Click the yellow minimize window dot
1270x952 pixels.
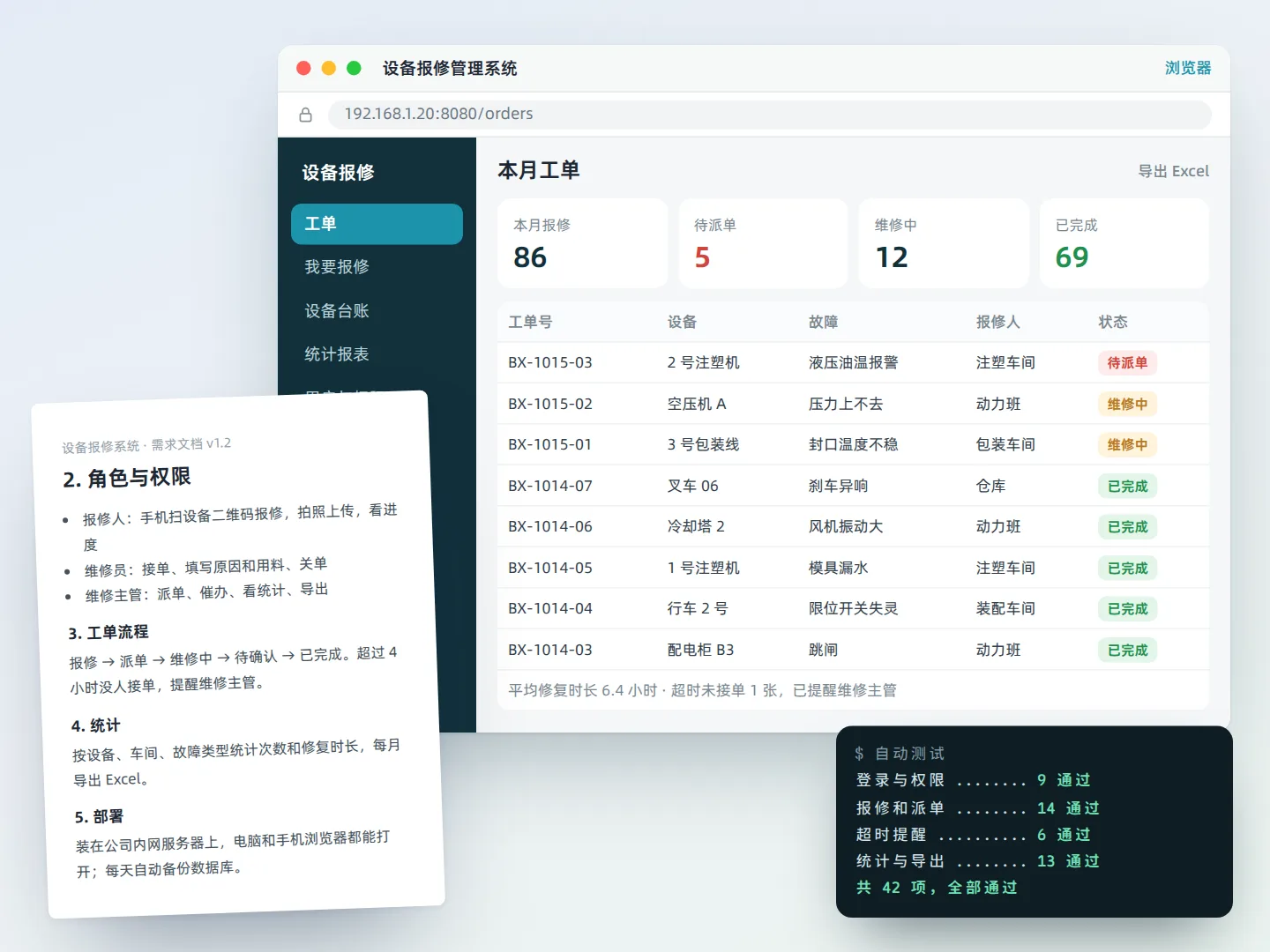pos(329,68)
